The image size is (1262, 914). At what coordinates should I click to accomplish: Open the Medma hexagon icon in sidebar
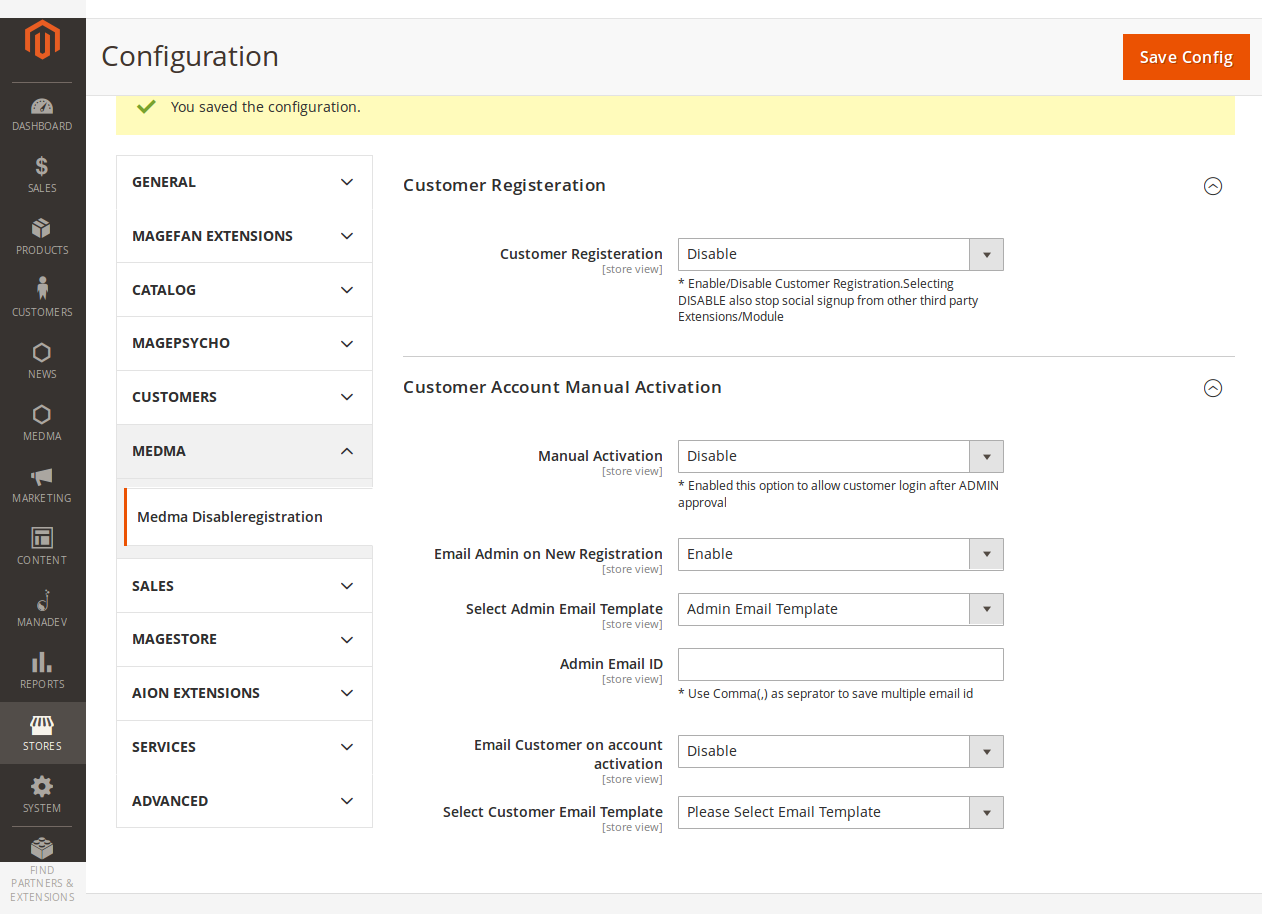pyautogui.click(x=42, y=415)
